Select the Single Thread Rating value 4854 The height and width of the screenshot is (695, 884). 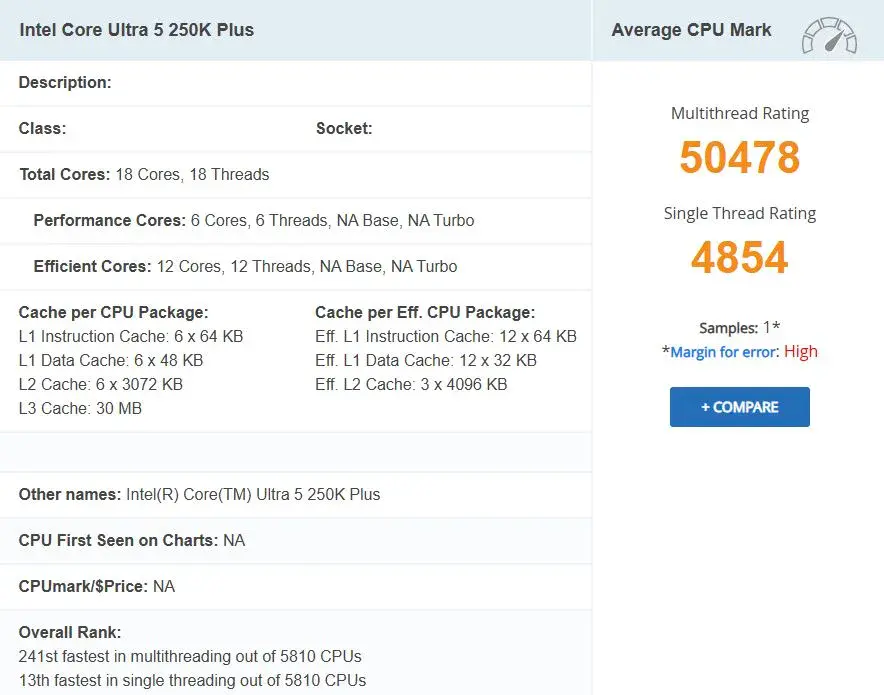click(x=739, y=258)
